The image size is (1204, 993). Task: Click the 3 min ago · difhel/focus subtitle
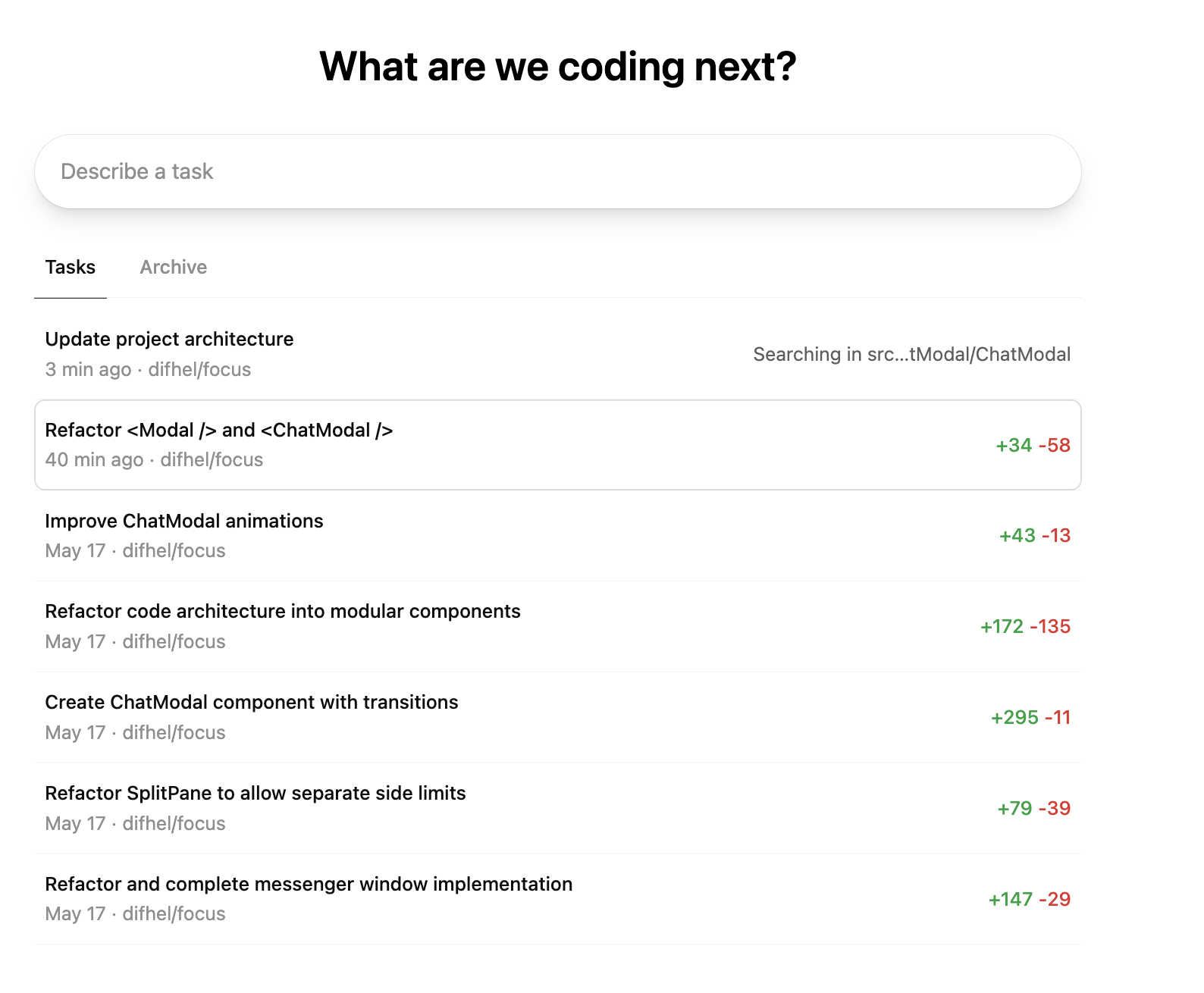tap(148, 369)
